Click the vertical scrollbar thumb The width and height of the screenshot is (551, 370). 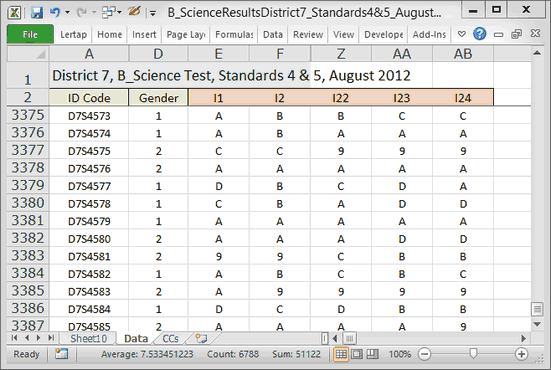pyautogui.click(x=537, y=309)
